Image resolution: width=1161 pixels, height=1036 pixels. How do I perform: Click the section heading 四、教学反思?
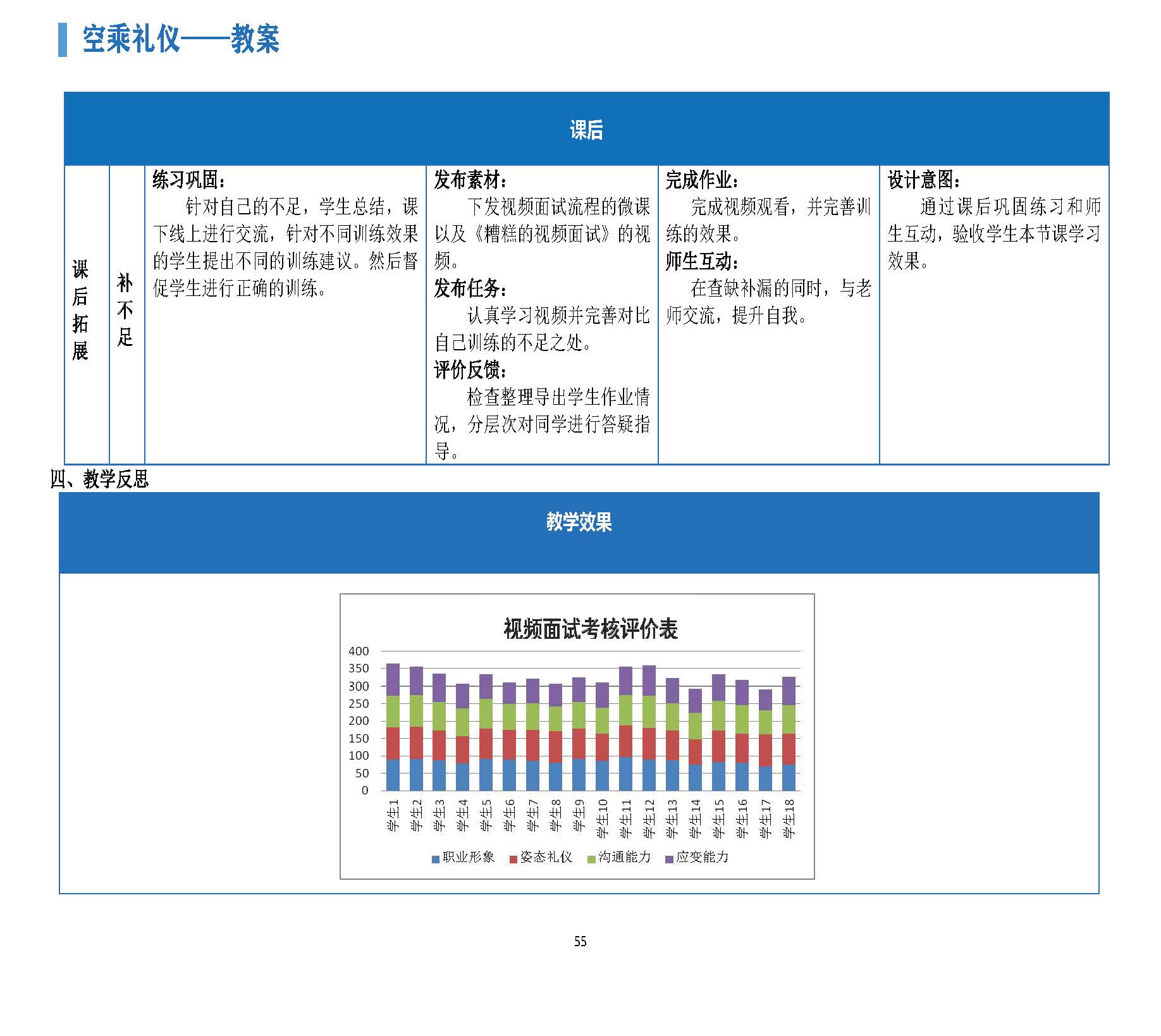[100, 479]
